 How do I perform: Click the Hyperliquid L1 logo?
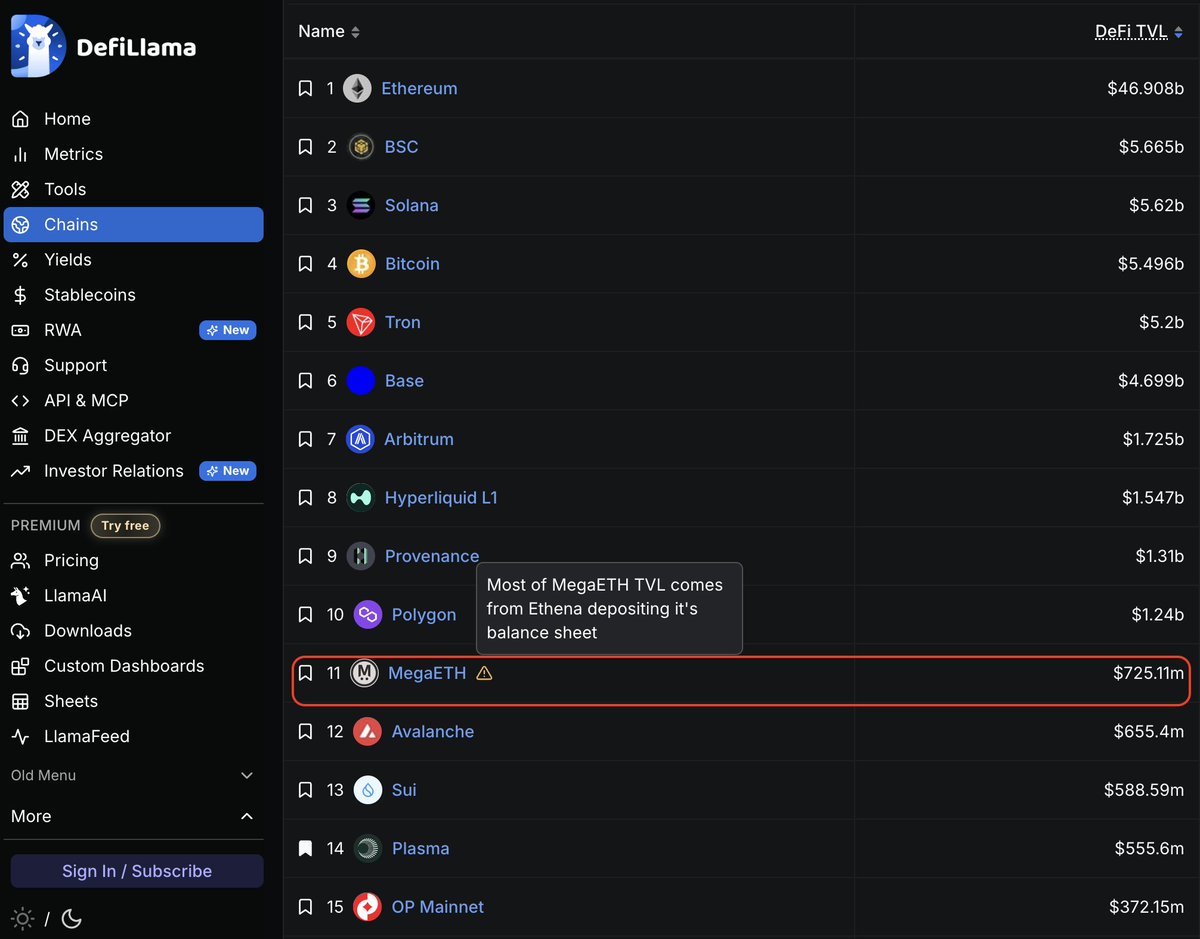361,498
